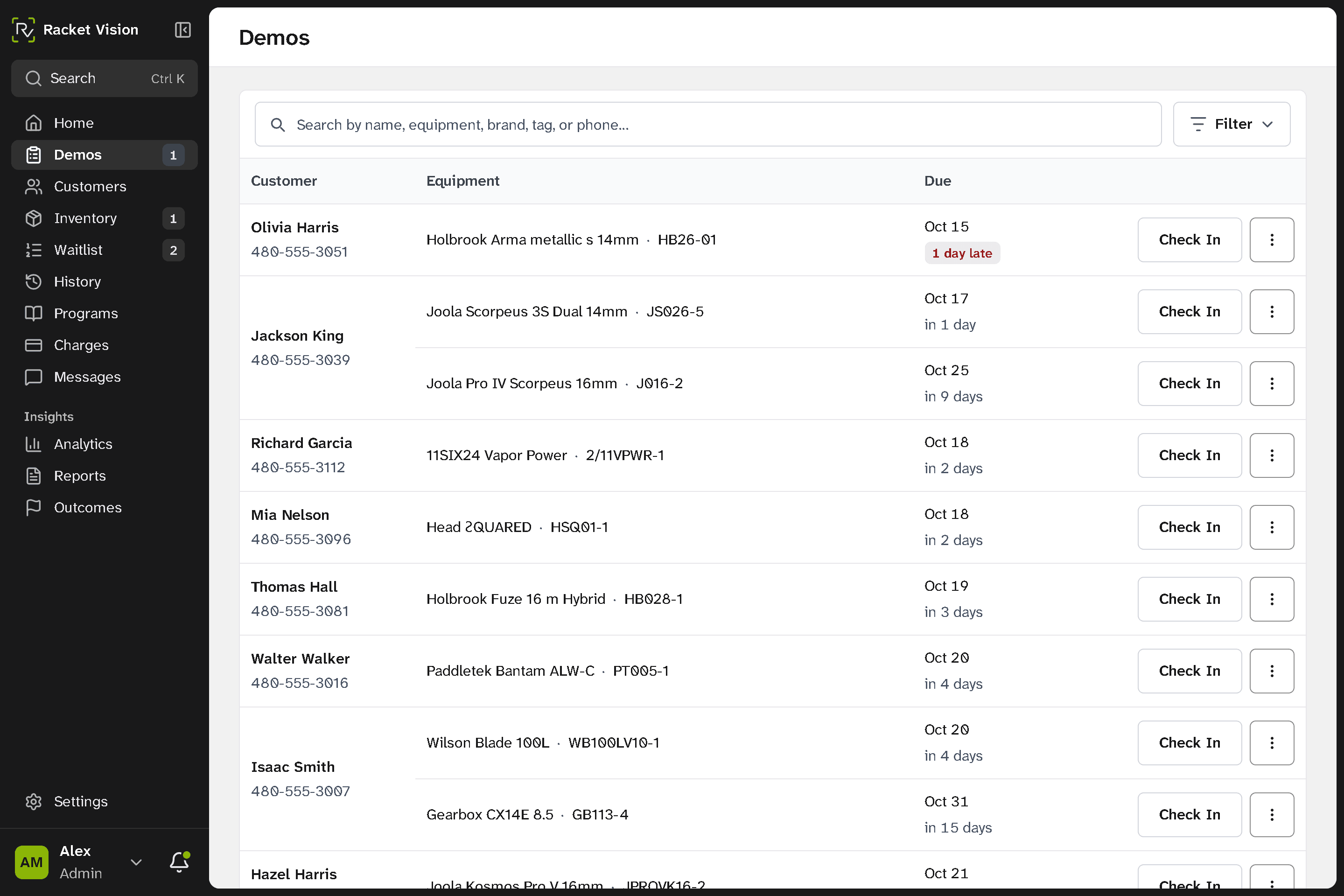Open more options for Olivia Harris row
This screenshot has height=896, width=1344.
point(1271,240)
